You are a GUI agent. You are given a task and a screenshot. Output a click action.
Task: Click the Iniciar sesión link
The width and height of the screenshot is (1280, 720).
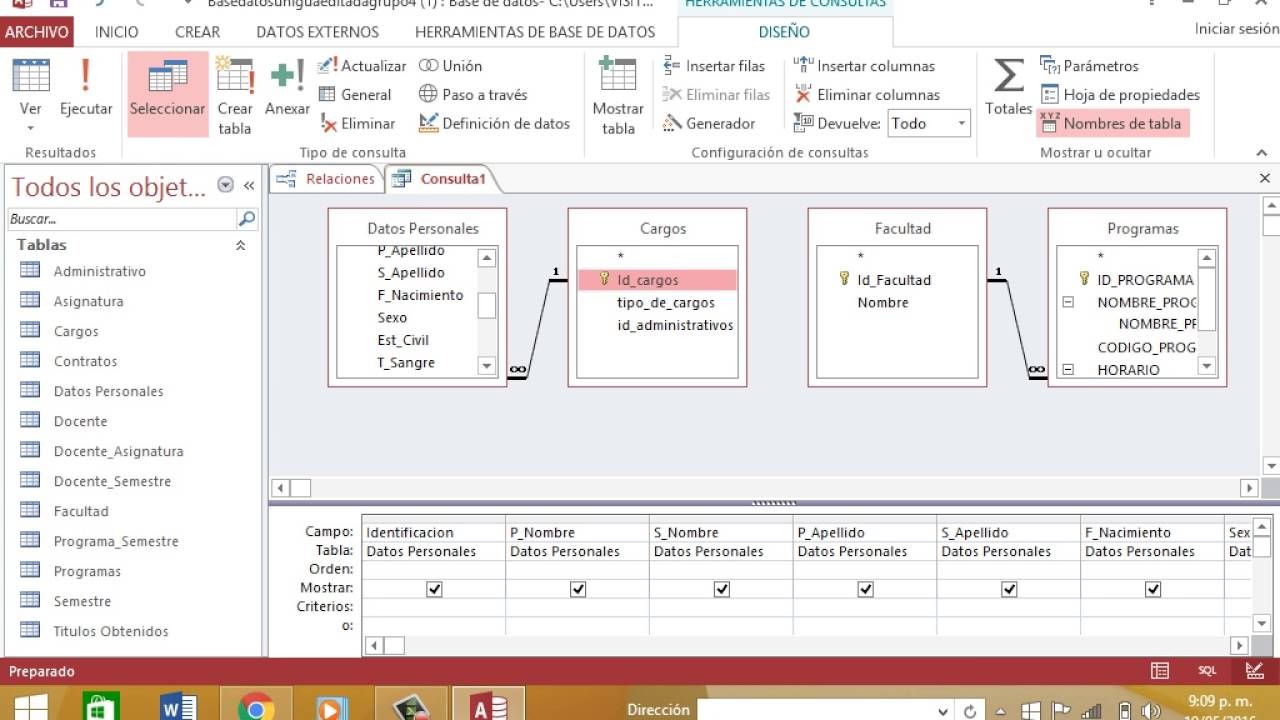click(1233, 29)
